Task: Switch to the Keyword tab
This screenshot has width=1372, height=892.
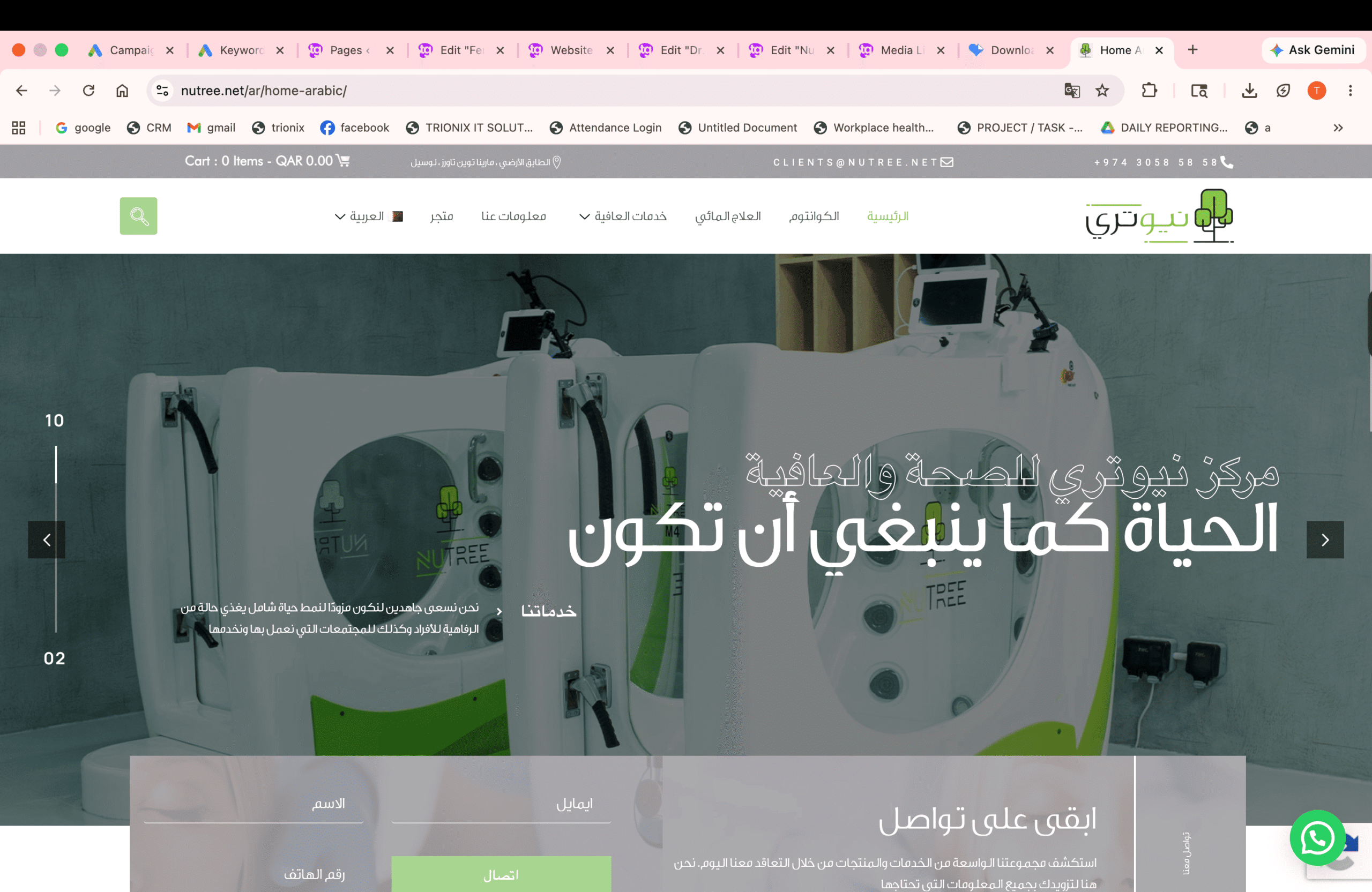Action: 241,50
